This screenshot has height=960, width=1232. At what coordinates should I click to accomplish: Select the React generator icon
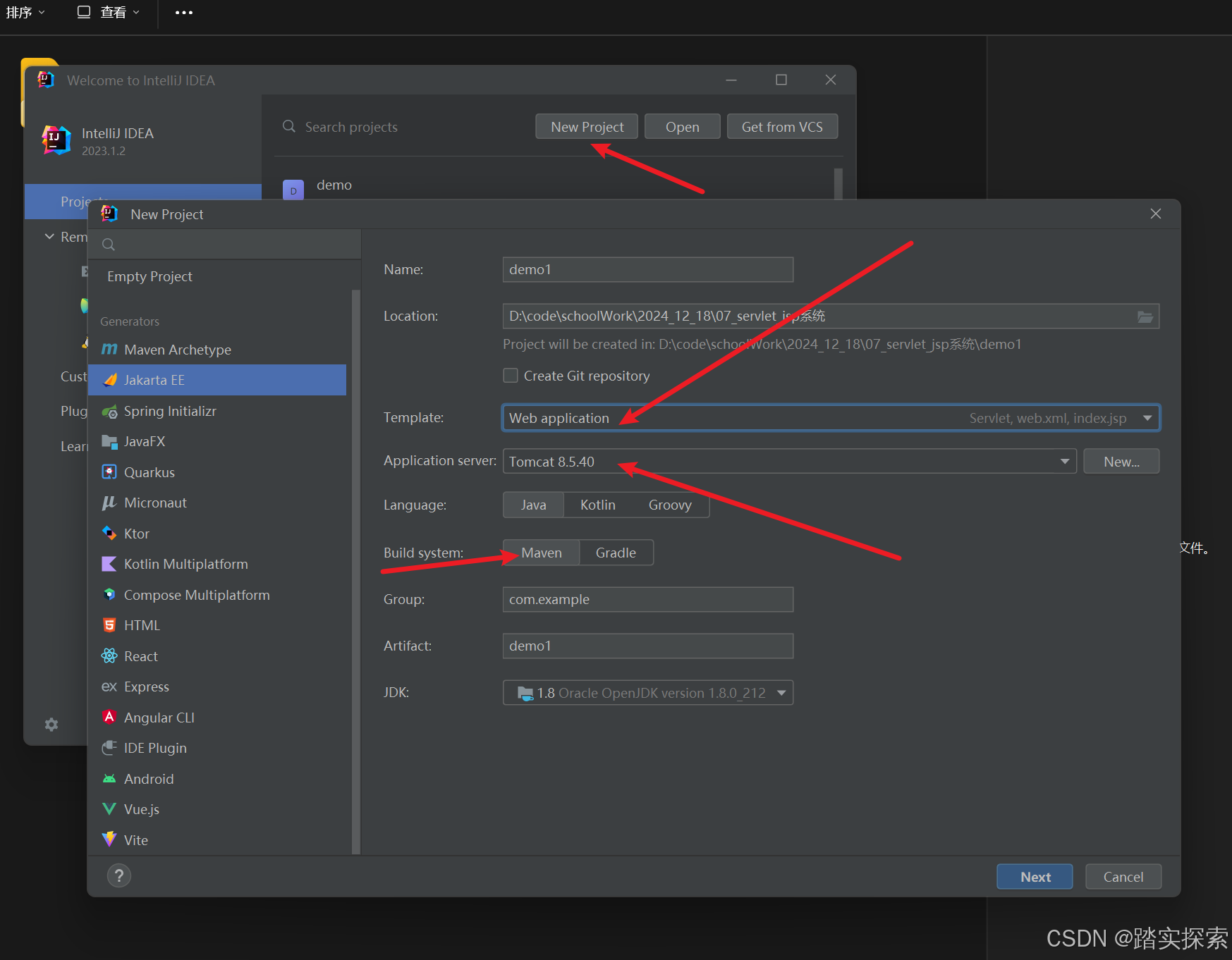[109, 656]
